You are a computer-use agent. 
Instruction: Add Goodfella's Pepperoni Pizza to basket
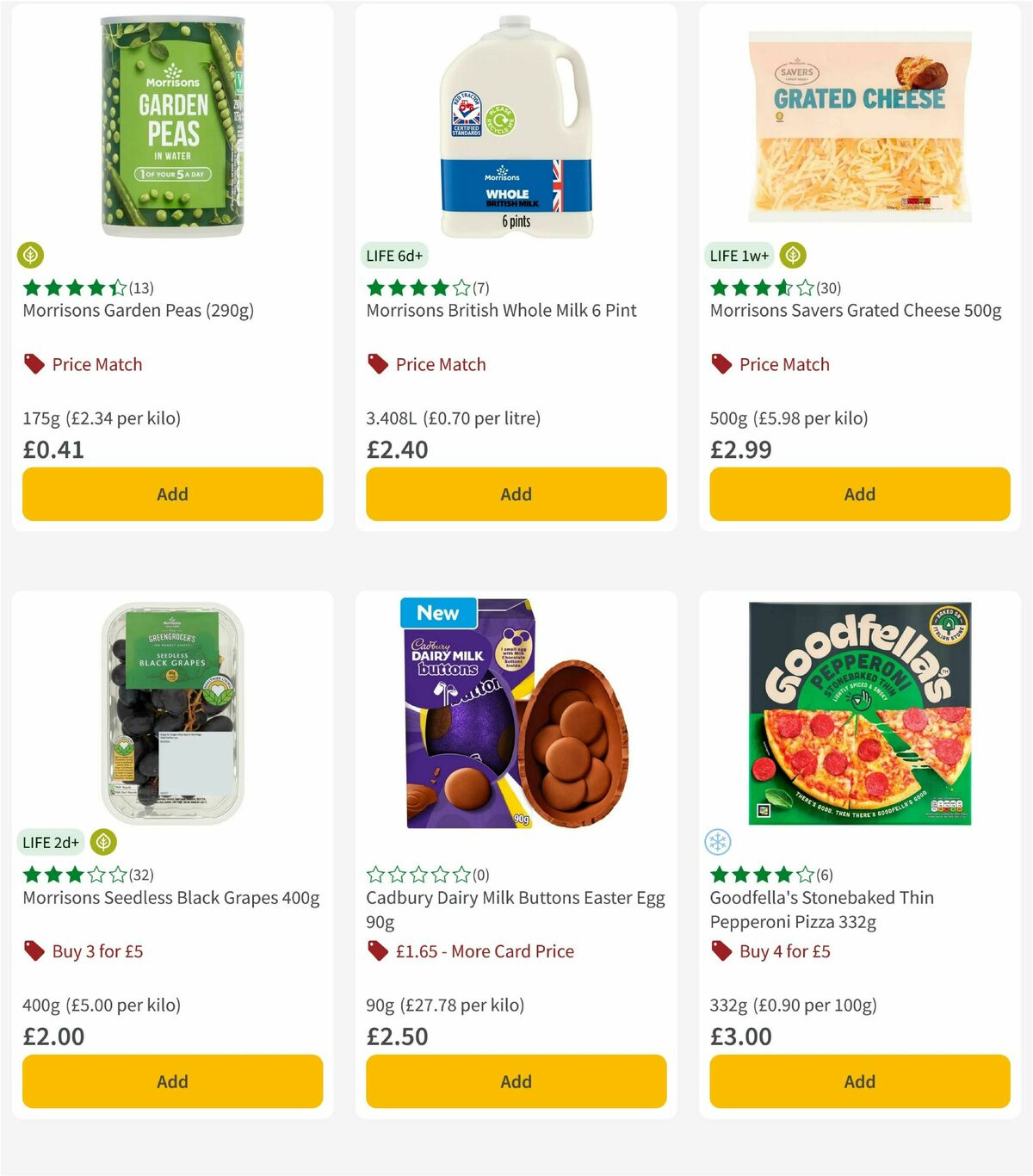click(859, 1081)
